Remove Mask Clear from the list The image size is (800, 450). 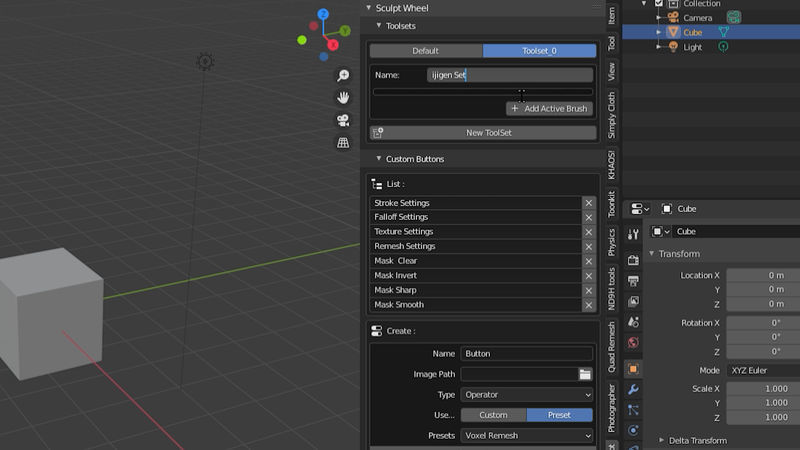[x=588, y=261]
